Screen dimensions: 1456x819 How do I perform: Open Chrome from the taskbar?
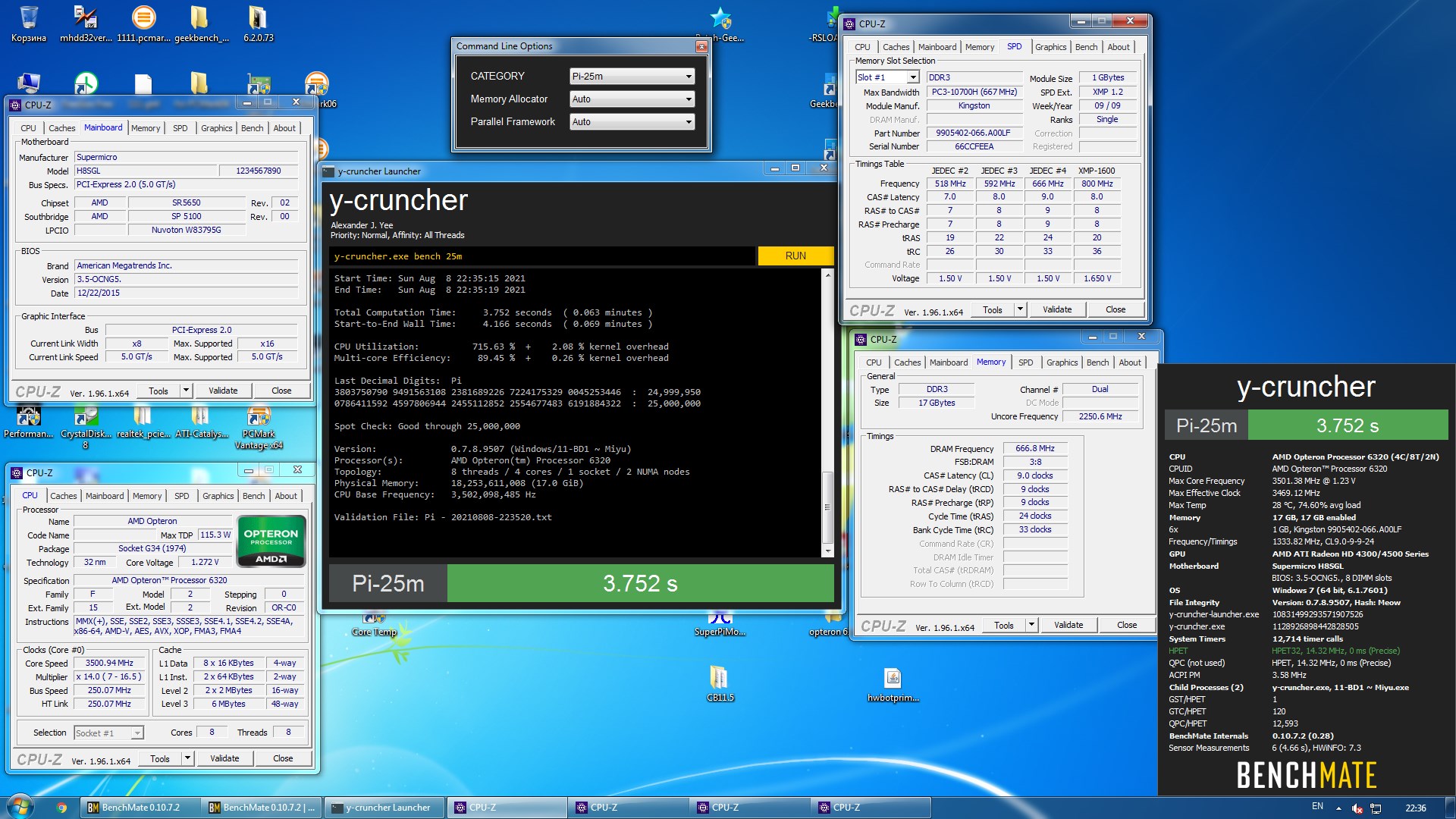(61, 808)
